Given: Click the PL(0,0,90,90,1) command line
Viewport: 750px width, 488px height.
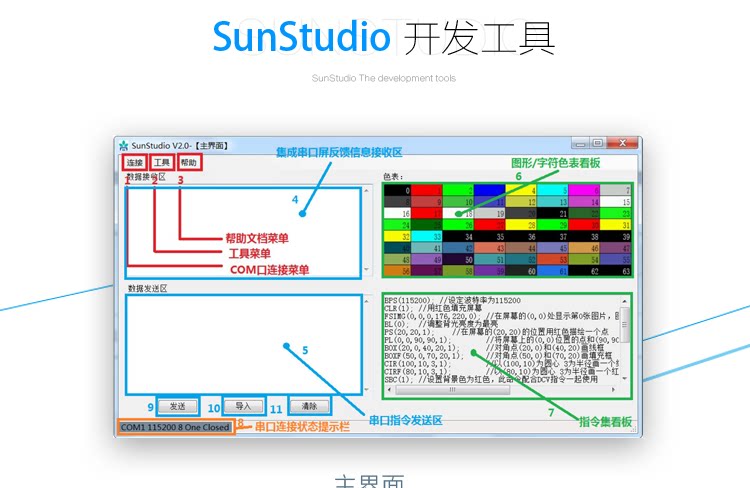Looking at the screenshot, I should 501,340.
